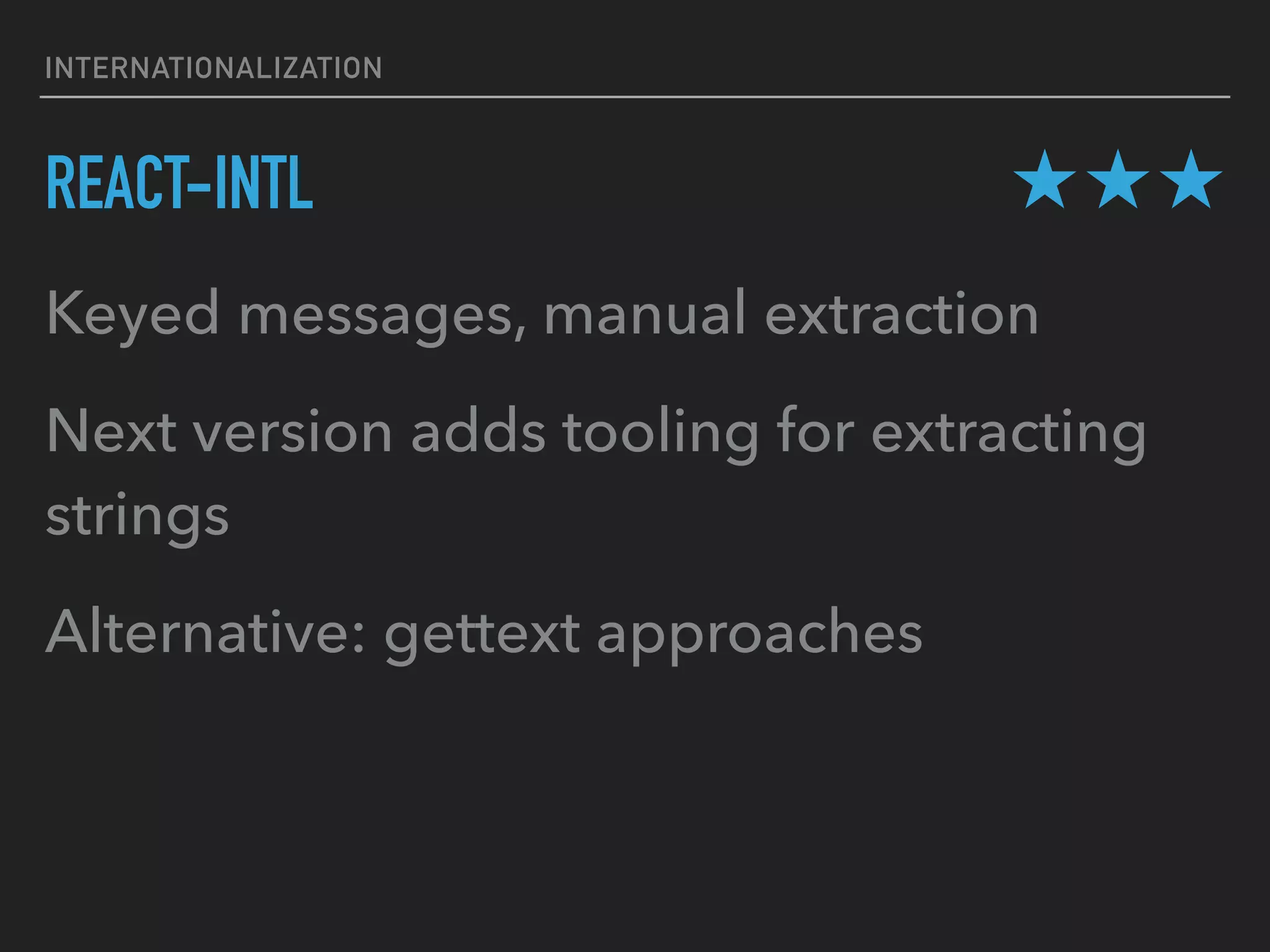Click the word "version" in second line

(293, 432)
